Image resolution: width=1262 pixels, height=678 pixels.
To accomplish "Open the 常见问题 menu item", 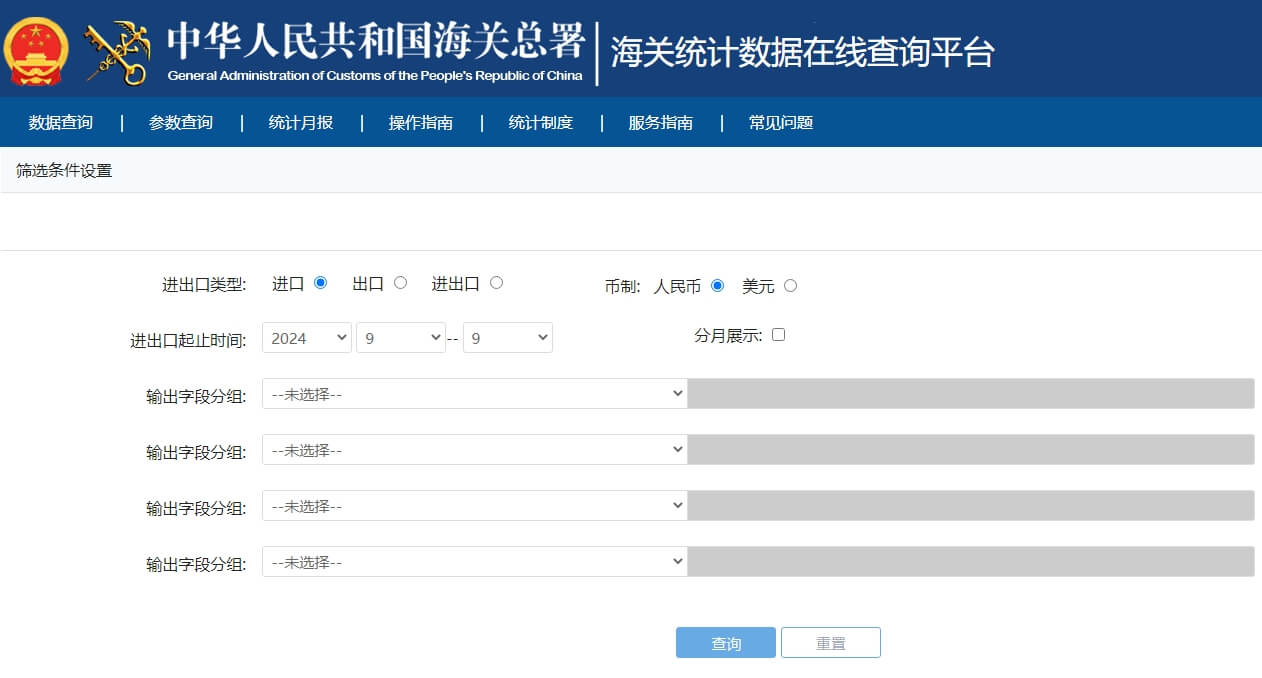I will [x=781, y=123].
